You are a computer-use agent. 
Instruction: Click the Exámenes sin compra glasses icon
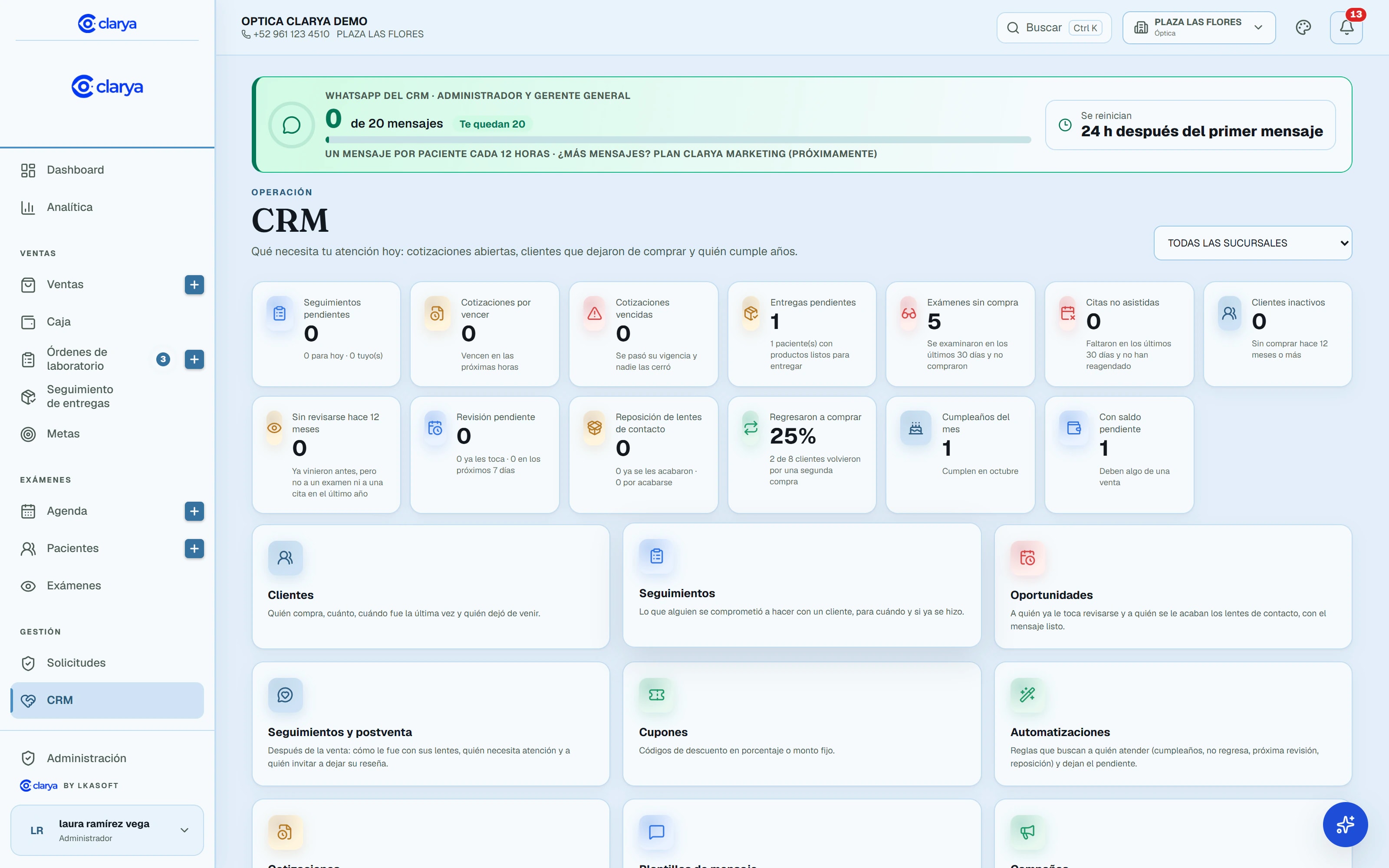[908, 313]
